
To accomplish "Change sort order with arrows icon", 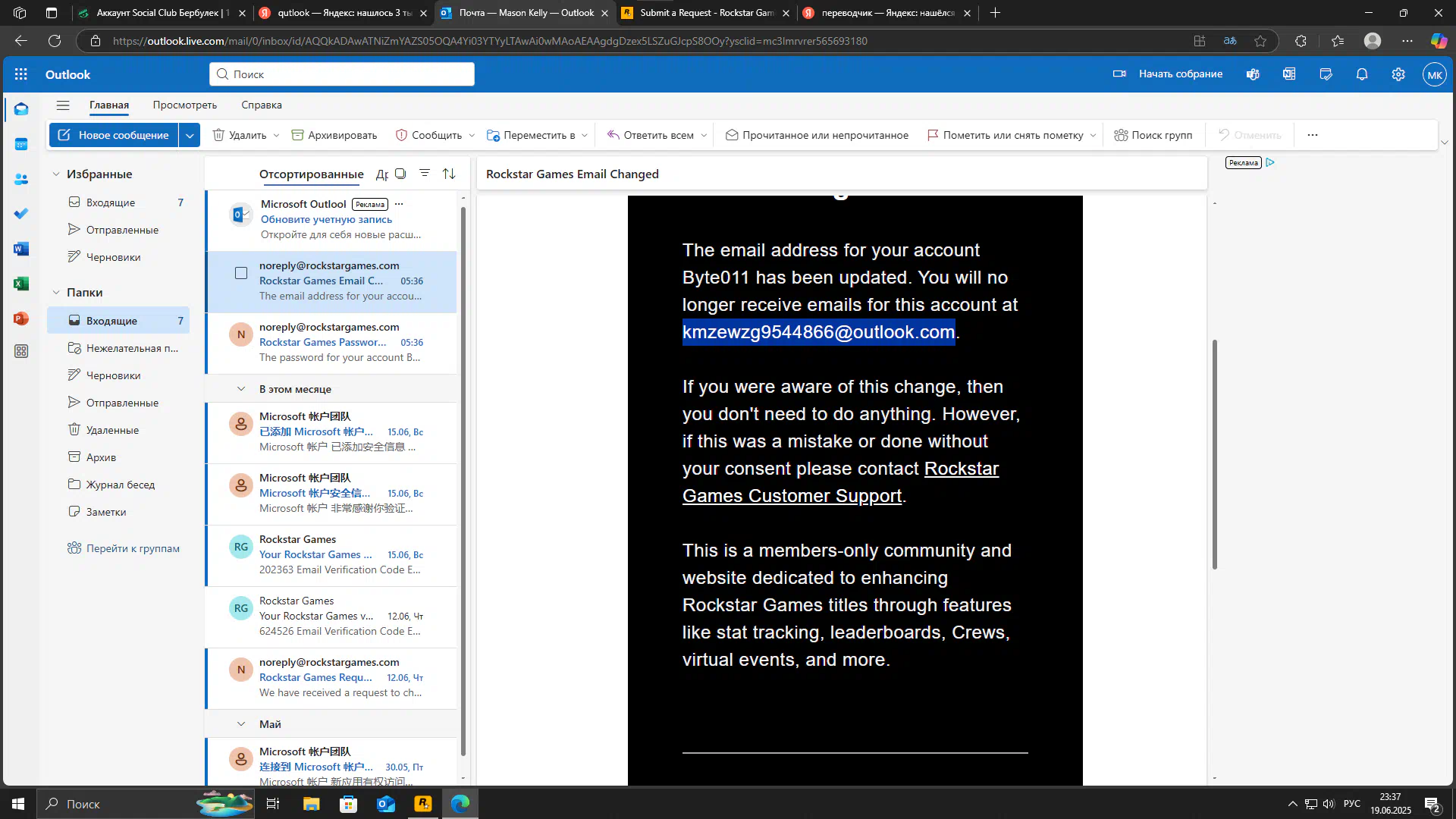I will pos(449,174).
